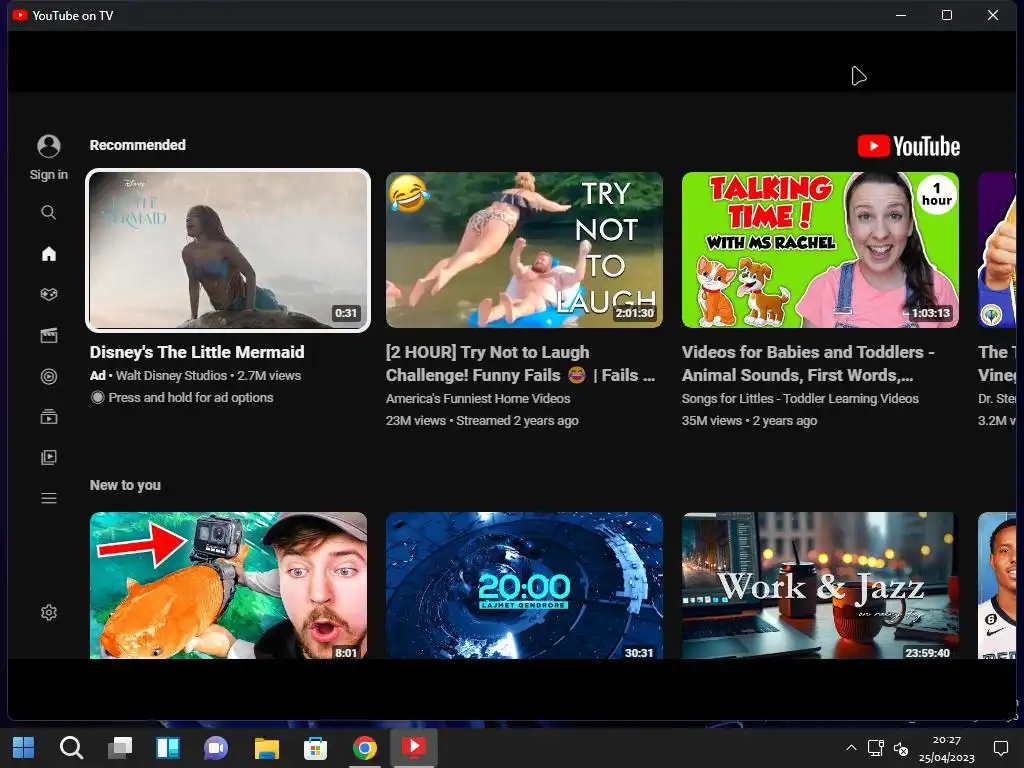Click YouTube on TV taskbar icon
The width and height of the screenshot is (1024, 768).
tap(413, 748)
